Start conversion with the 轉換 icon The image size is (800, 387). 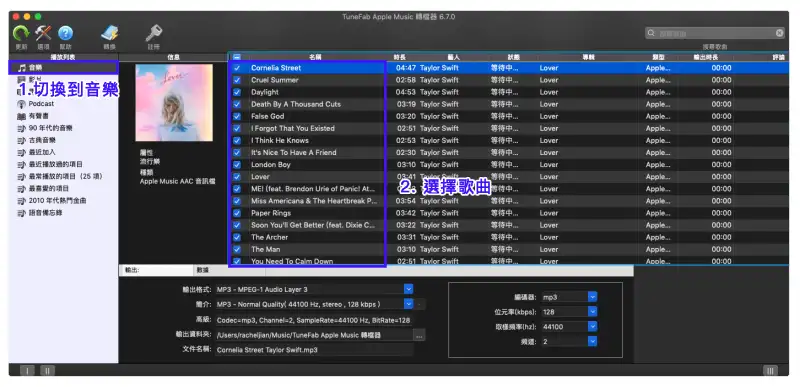tap(110, 34)
